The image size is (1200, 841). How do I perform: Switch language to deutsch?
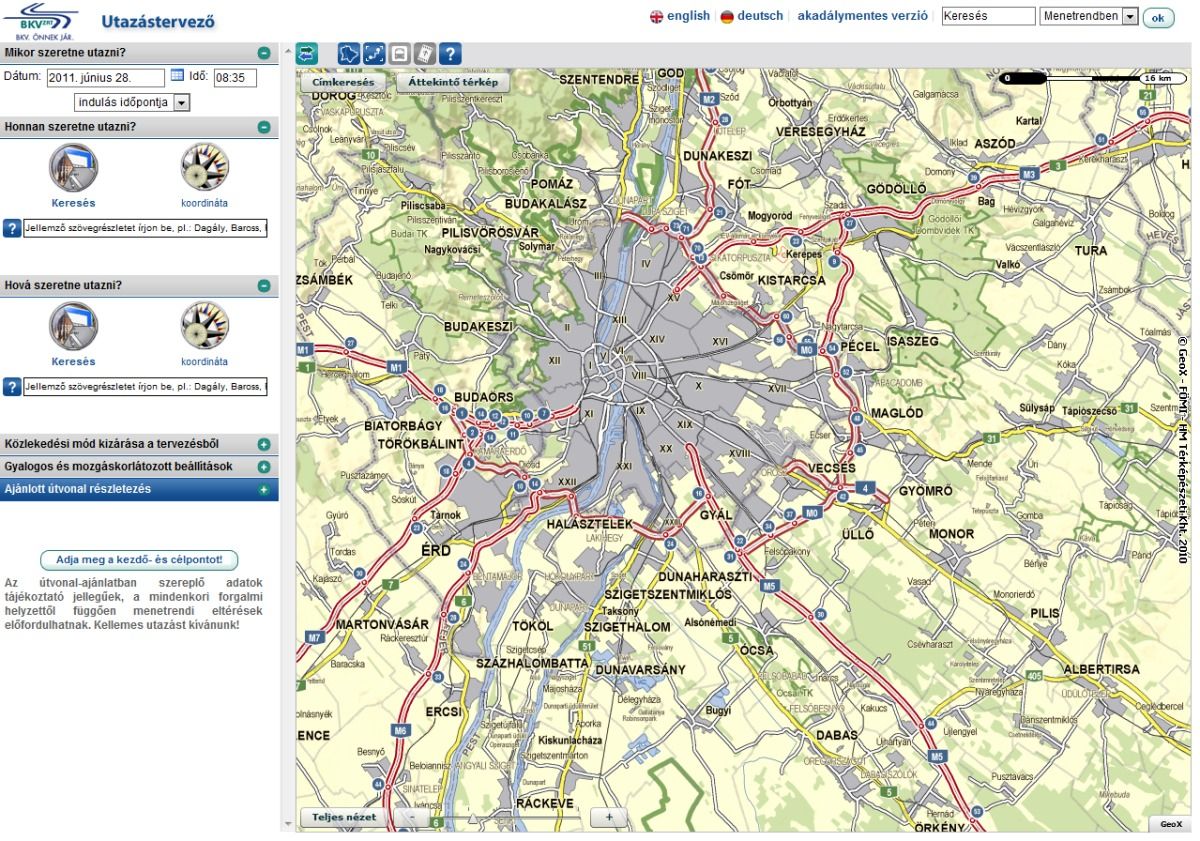point(760,16)
